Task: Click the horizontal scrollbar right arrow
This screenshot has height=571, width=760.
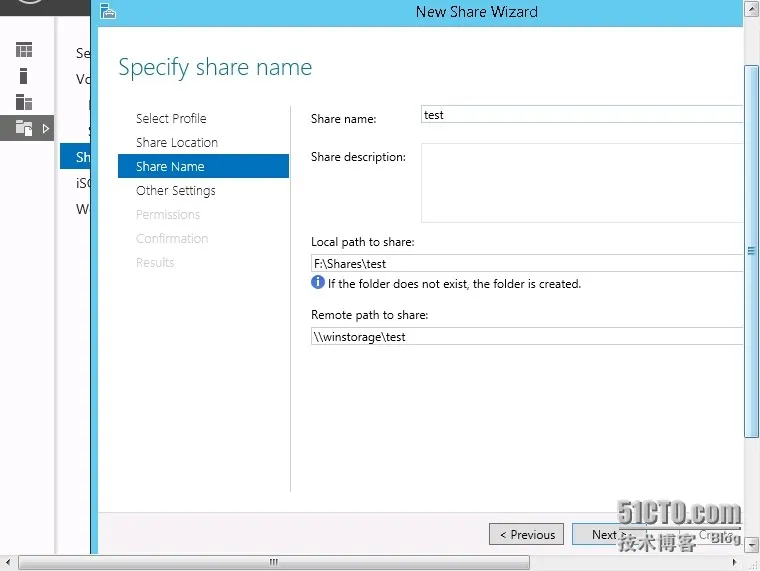Action: pos(734,562)
